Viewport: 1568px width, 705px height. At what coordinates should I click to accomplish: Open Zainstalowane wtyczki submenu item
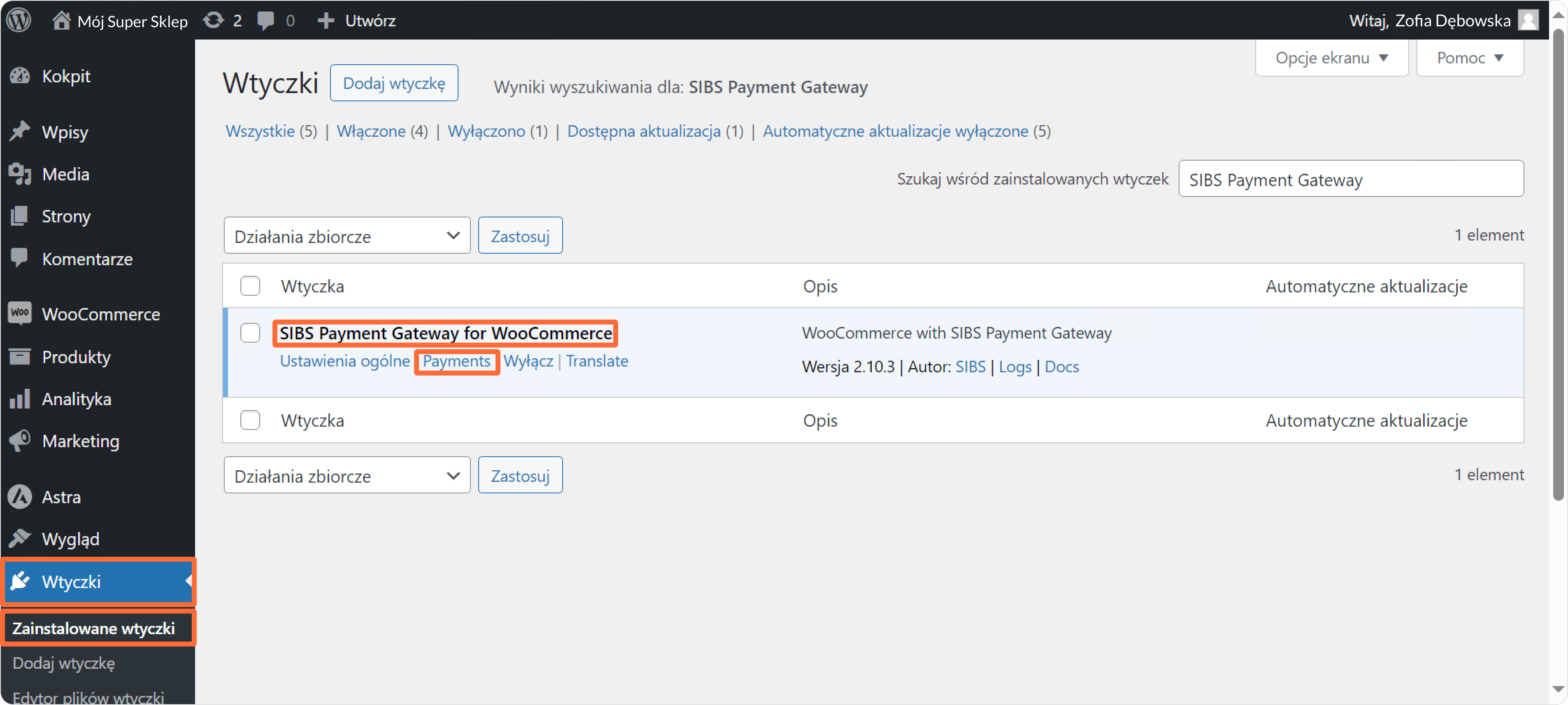tap(94, 628)
